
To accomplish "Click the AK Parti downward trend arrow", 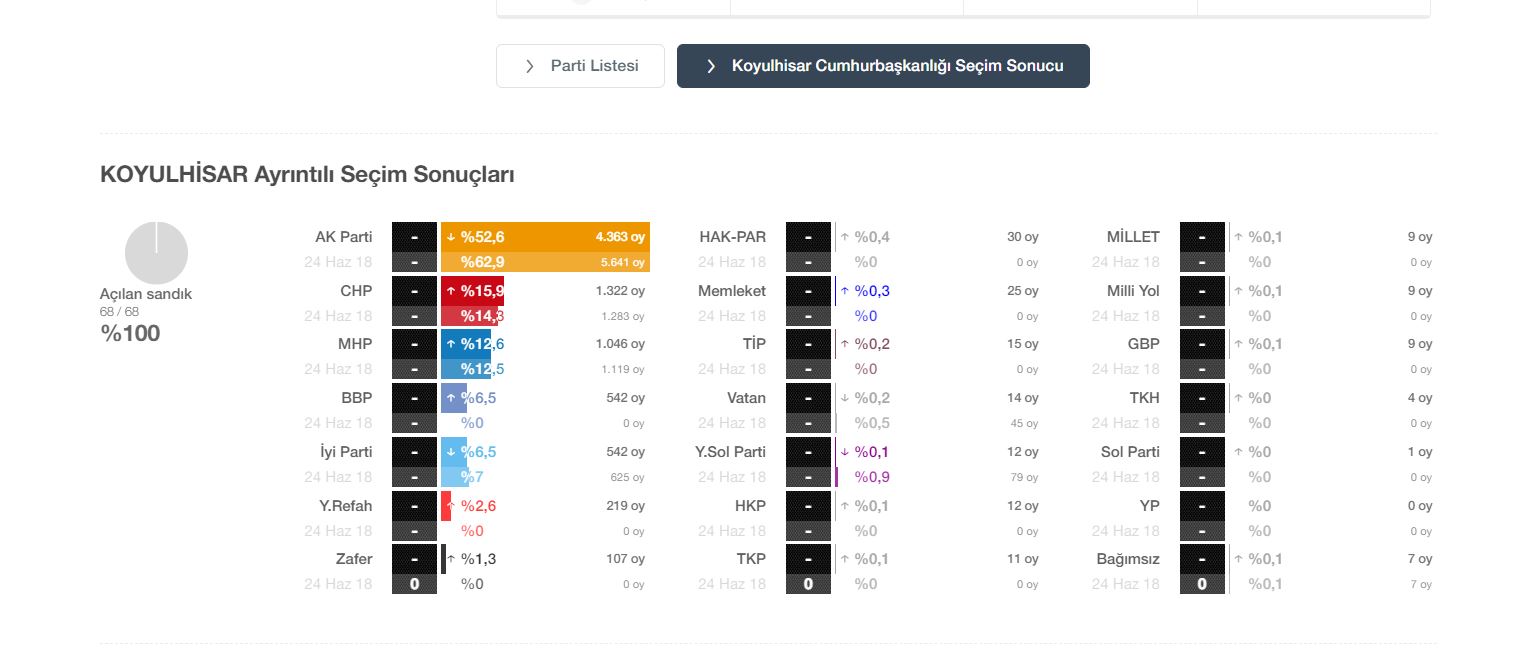I will [x=451, y=237].
